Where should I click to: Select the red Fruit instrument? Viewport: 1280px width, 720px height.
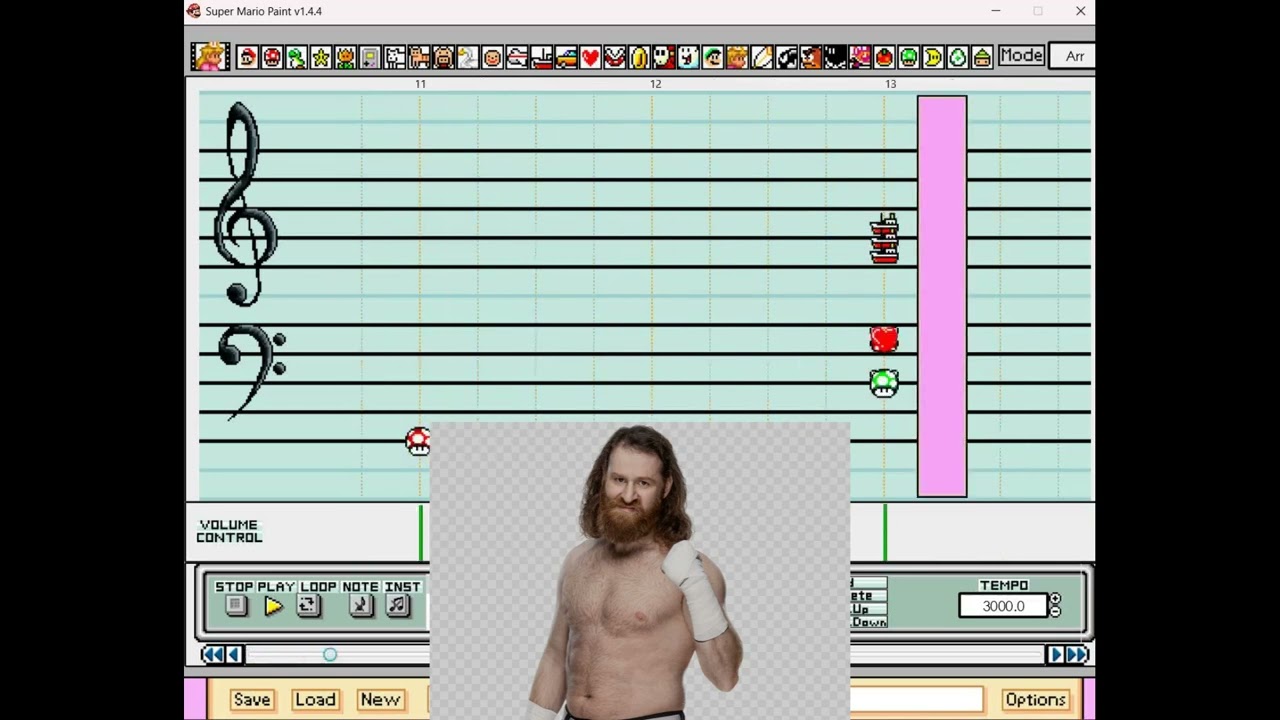(884, 57)
